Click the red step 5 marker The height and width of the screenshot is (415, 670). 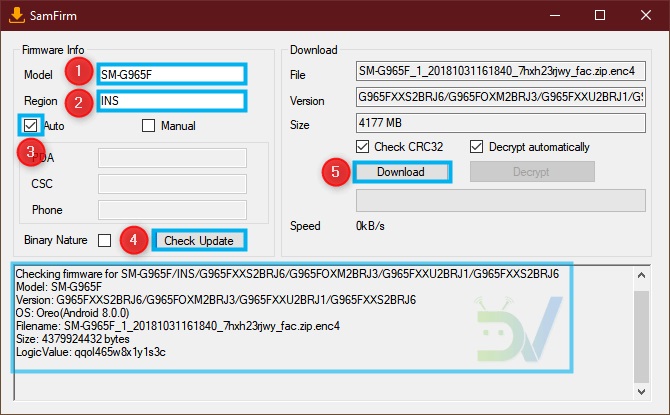coord(335,172)
